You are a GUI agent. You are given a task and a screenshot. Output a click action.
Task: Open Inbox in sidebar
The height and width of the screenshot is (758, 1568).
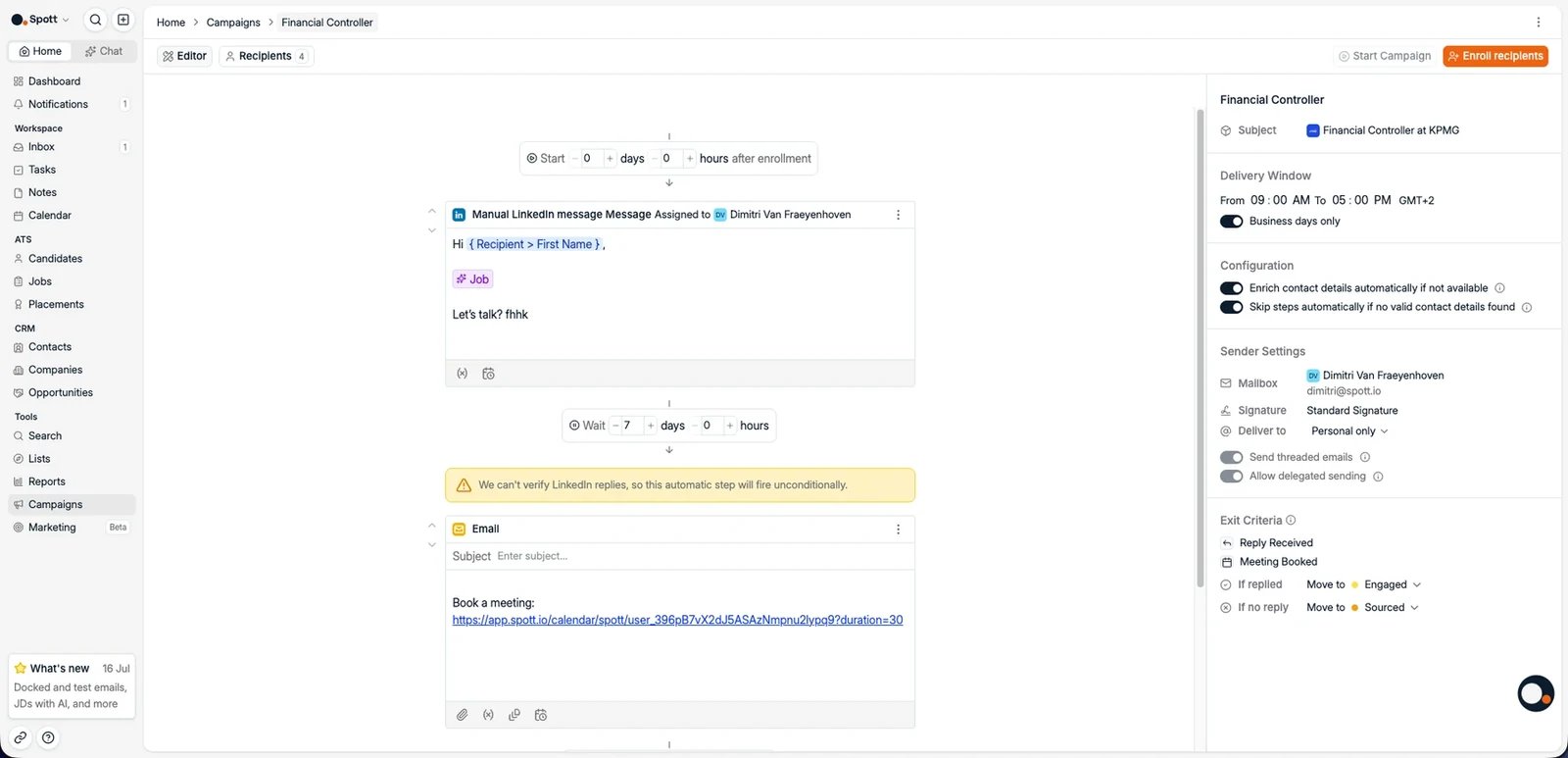[72, 147]
